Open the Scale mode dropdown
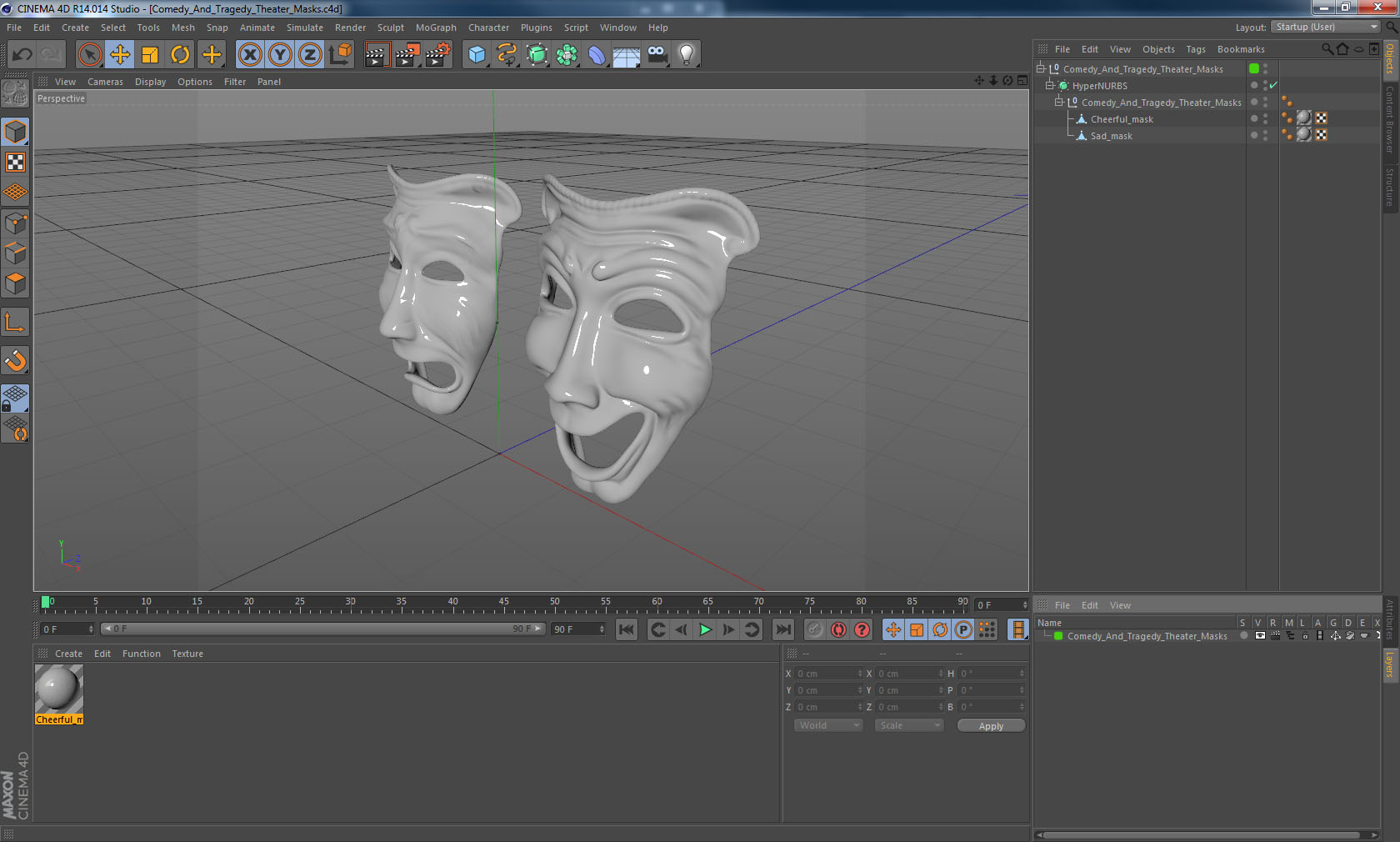Screen dimensions: 1400x842 tap(908, 725)
